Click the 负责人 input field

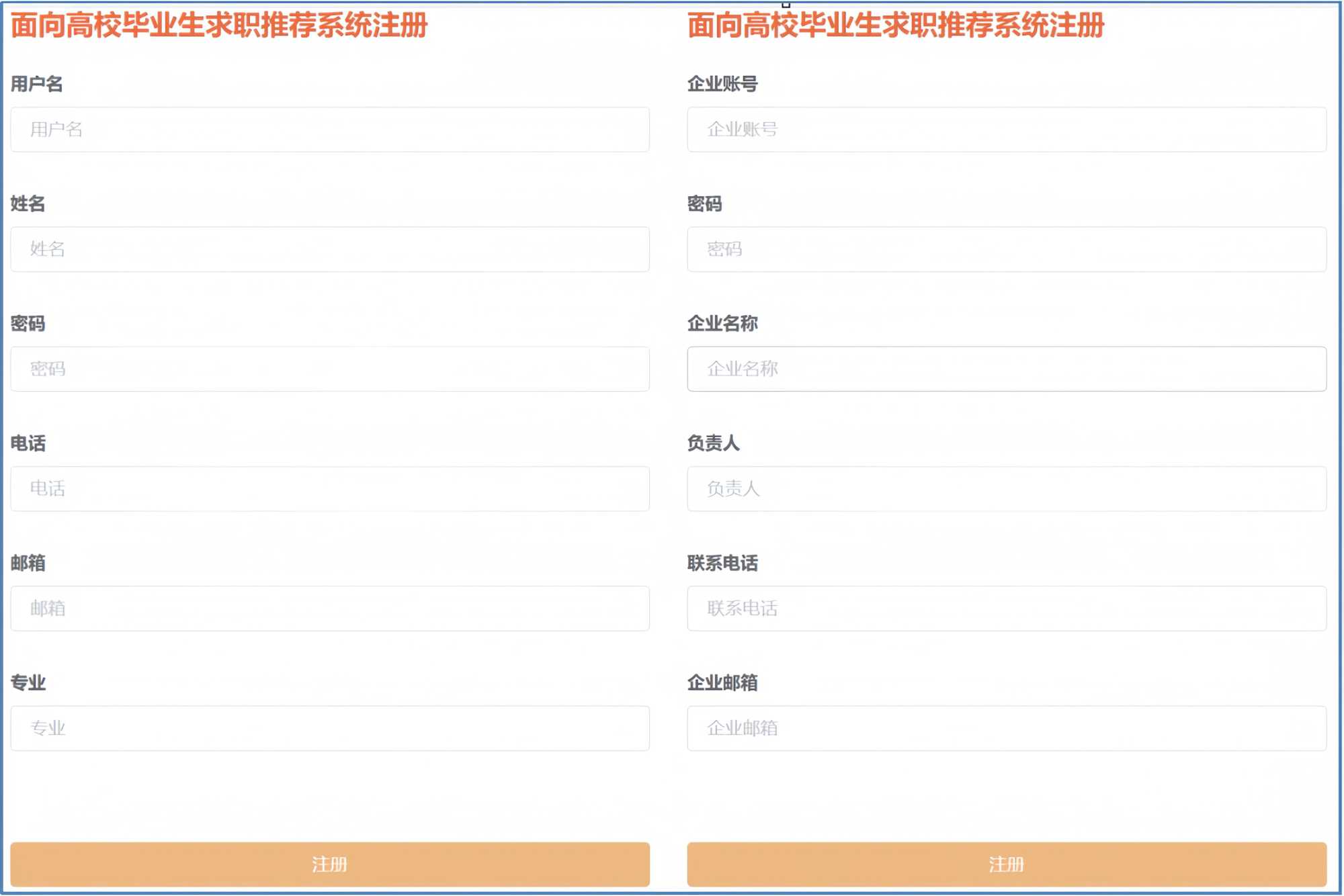tap(1006, 488)
